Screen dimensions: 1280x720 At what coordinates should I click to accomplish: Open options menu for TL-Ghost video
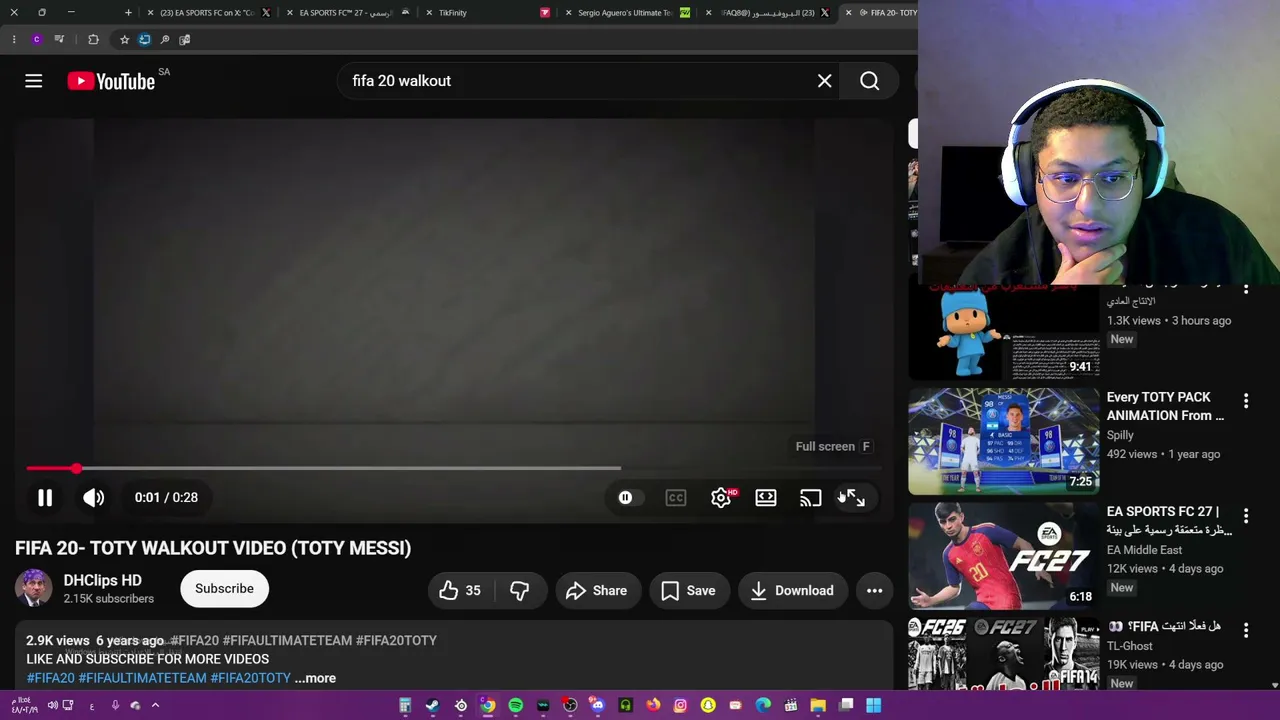[x=1246, y=630]
